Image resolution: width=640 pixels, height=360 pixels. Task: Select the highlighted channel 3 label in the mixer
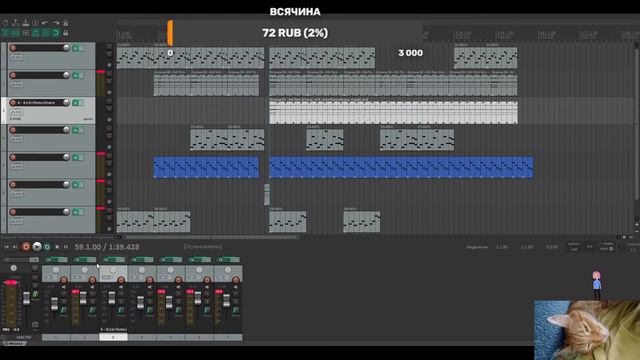[x=113, y=337]
